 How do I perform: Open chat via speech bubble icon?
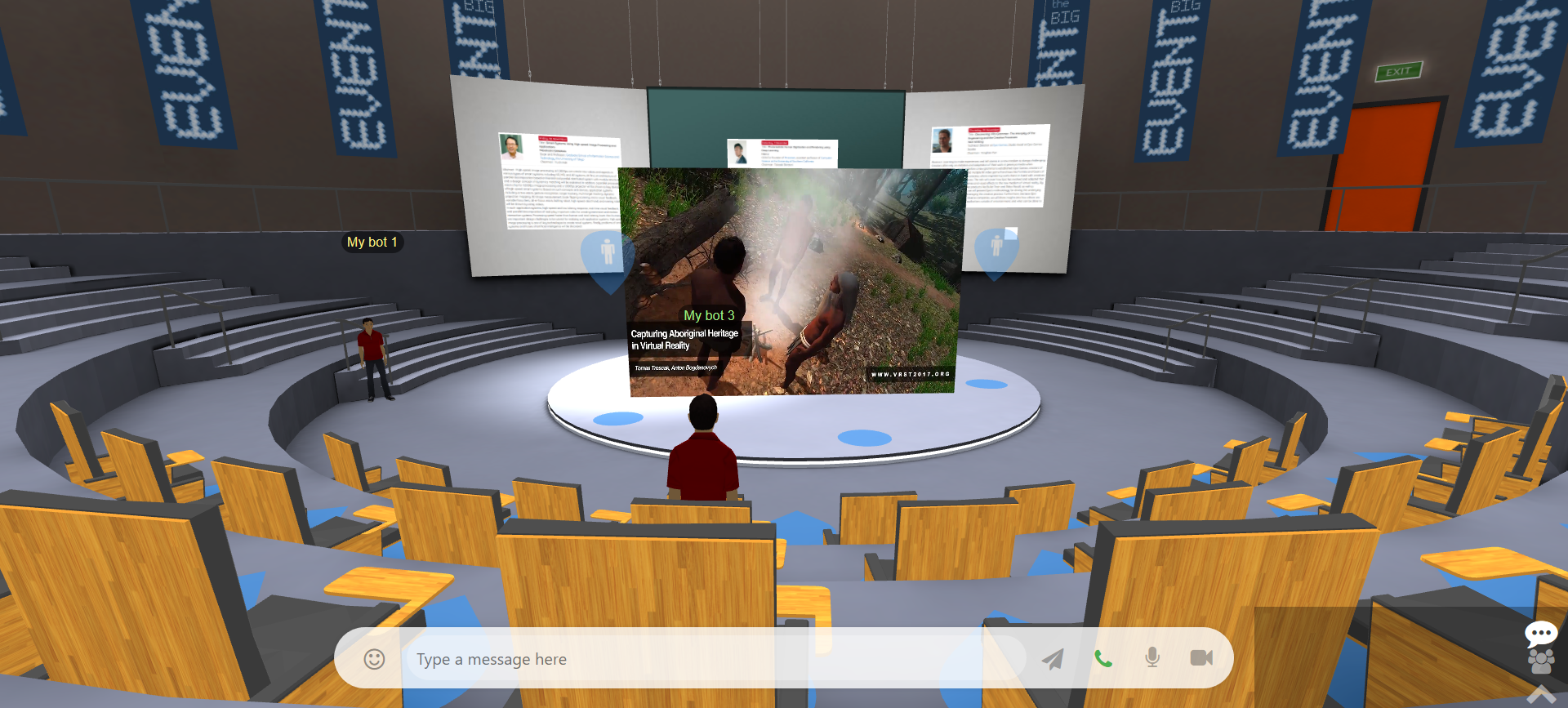coord(1541,633)
